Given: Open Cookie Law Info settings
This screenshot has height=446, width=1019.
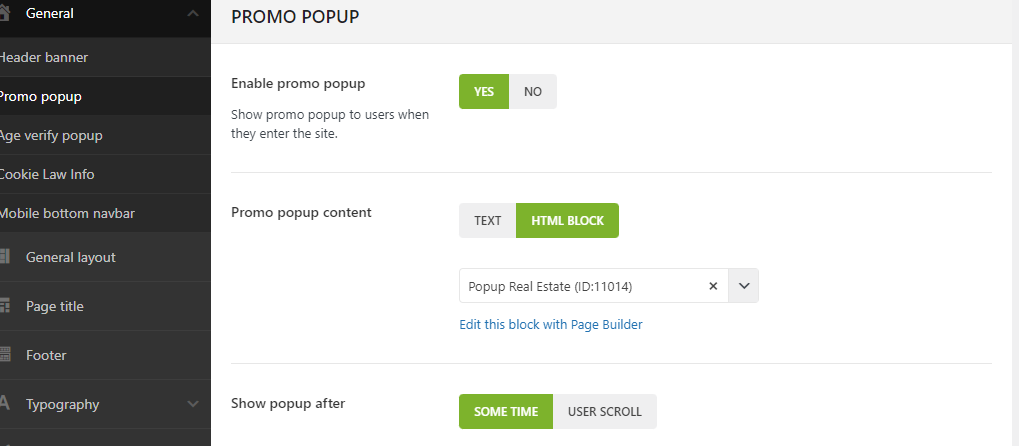Looking at the screenshot, I should coord(48,174).
